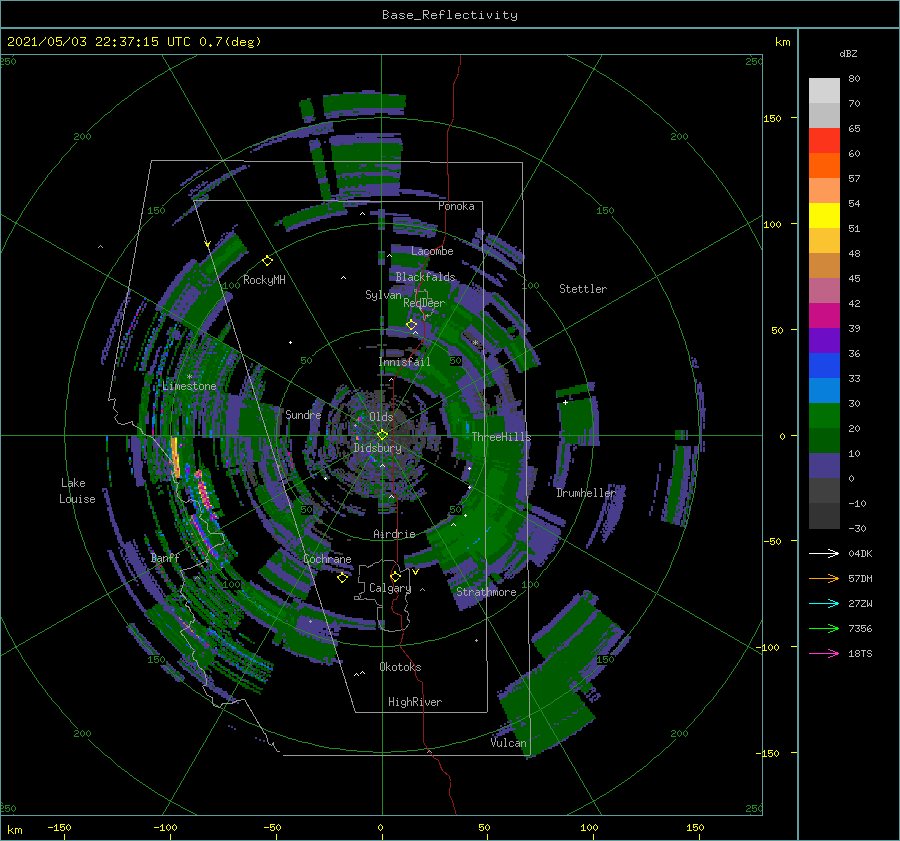Click the Innisfail label
Image resolution: width=900 pixels, height=841 pixels.
tap(404, 362)
